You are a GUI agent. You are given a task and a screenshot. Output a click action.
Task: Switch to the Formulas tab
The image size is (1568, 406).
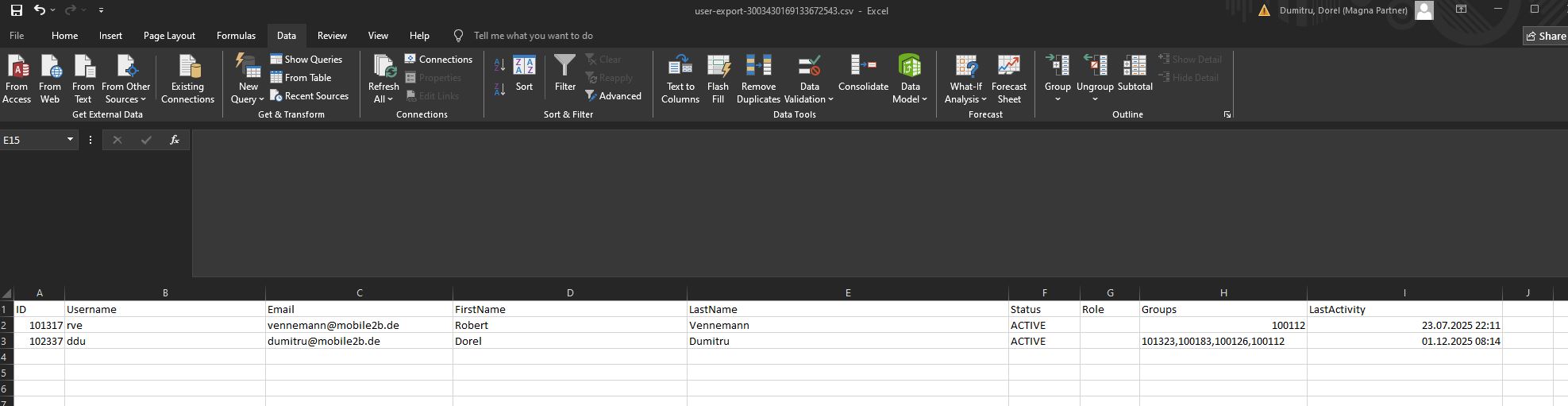236,36
